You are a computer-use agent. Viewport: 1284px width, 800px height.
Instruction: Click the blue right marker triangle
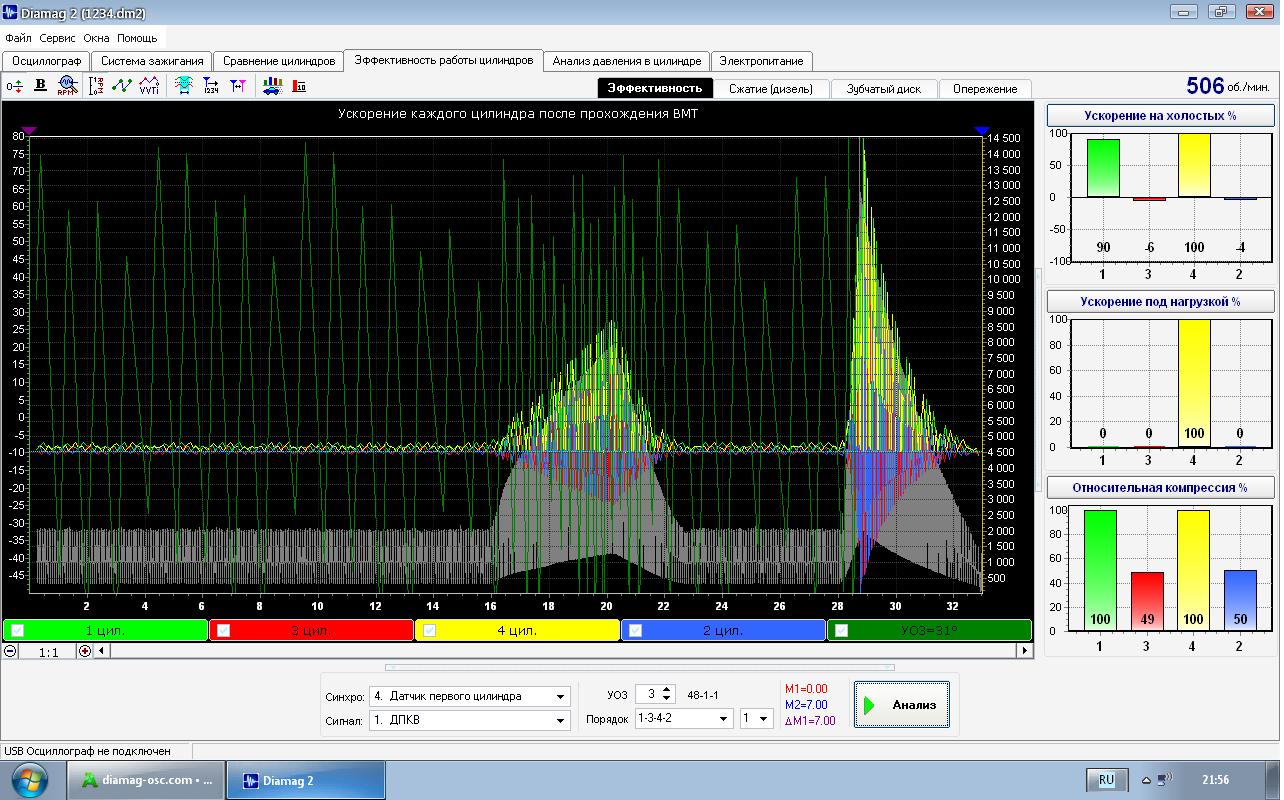point(982,131)
